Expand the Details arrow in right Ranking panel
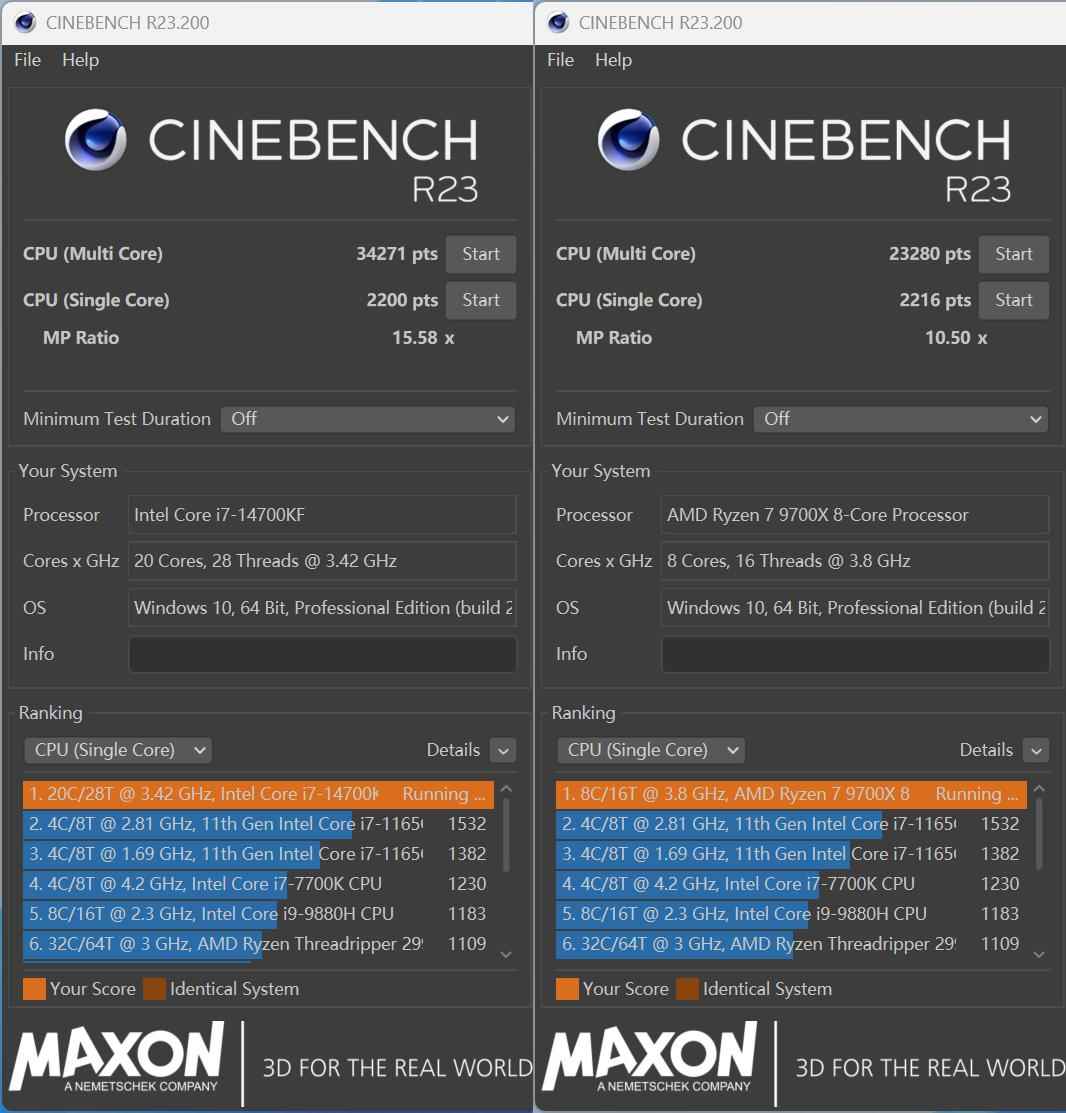The image size is (1066, 1113). point(1035,750)
